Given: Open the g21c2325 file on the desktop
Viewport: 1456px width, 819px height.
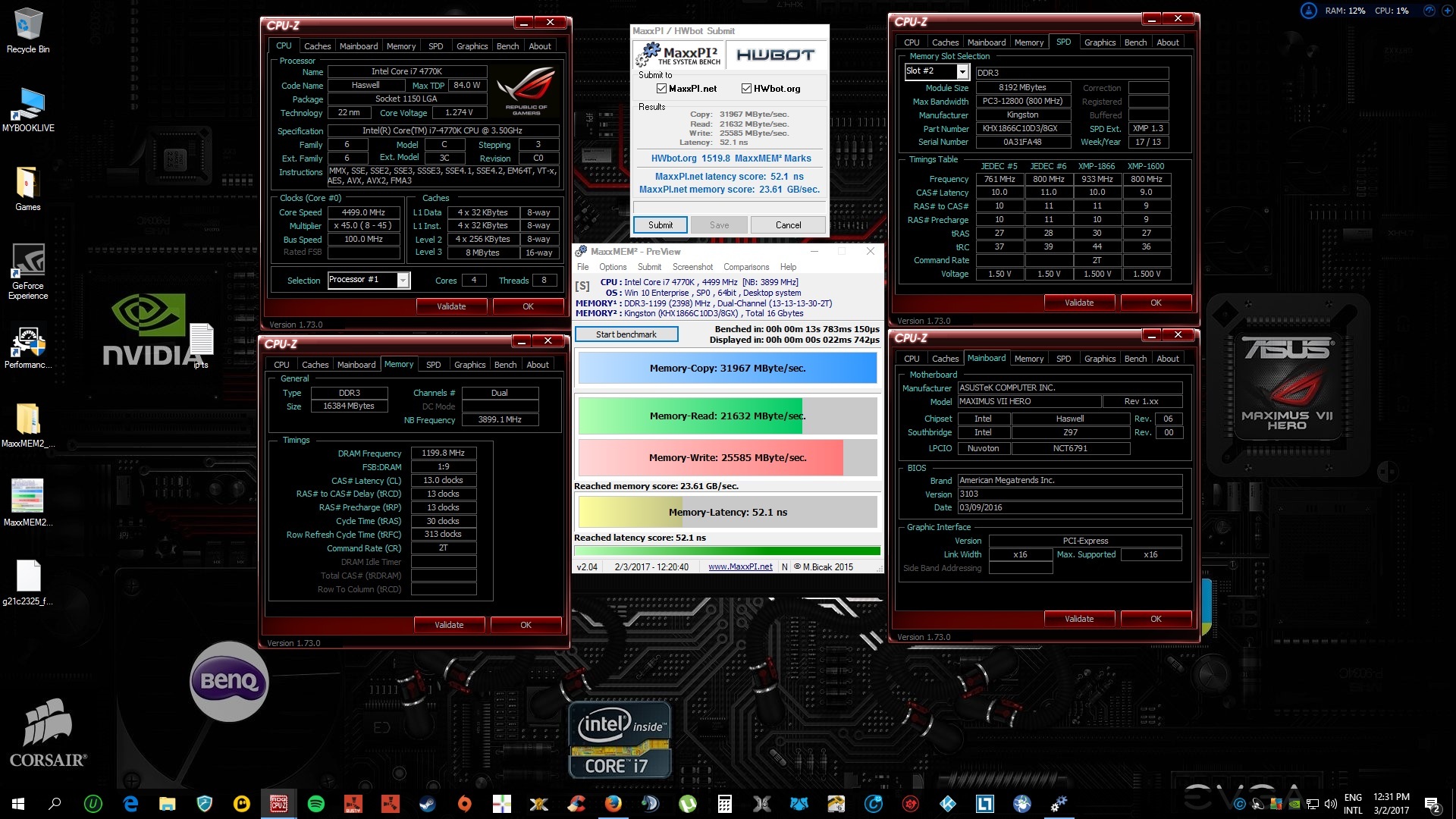Looking at the screenshot, I should click(x=28, y=582).
